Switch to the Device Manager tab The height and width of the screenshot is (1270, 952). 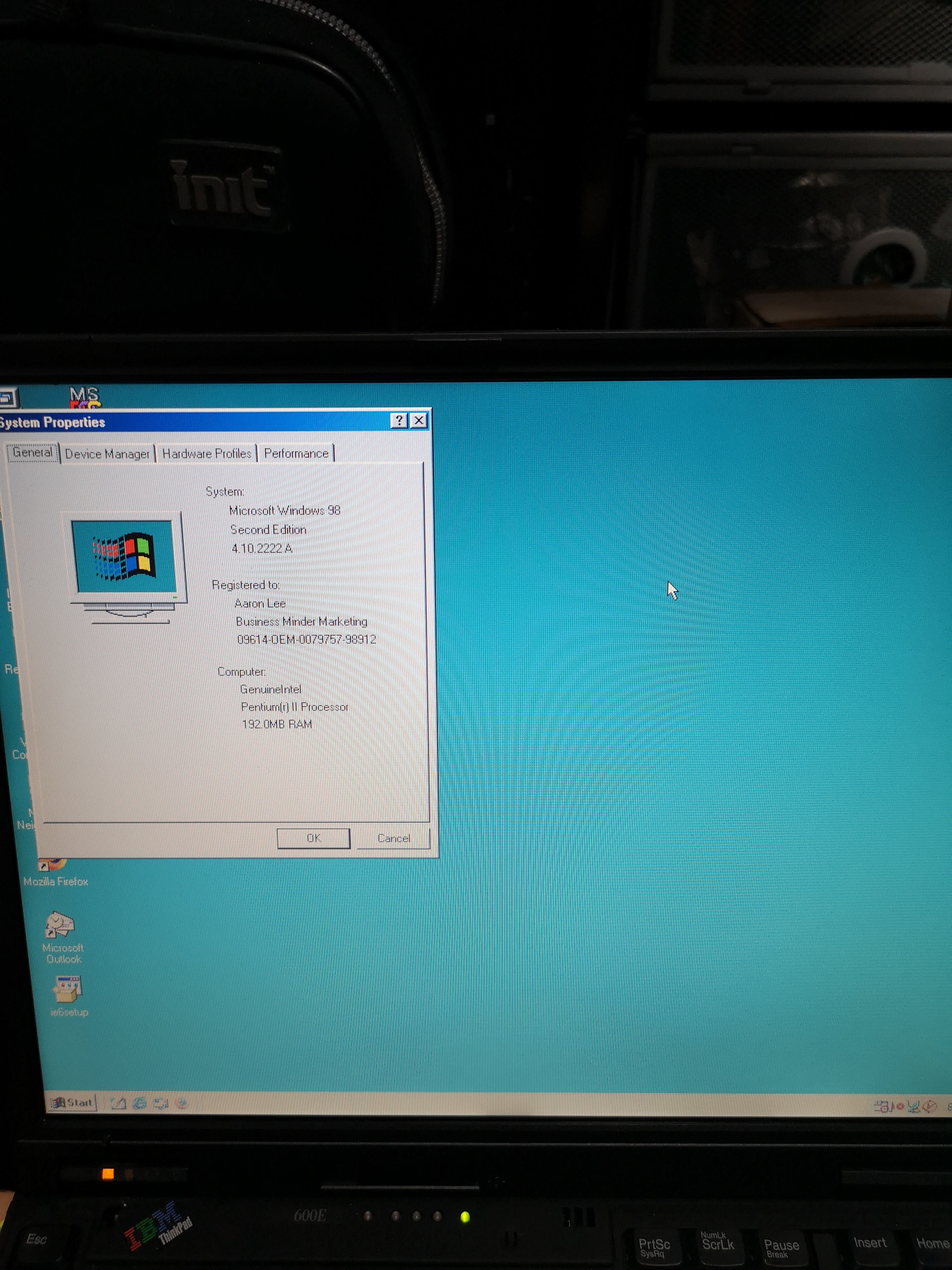pyautogui.click(x=107, y=454)
